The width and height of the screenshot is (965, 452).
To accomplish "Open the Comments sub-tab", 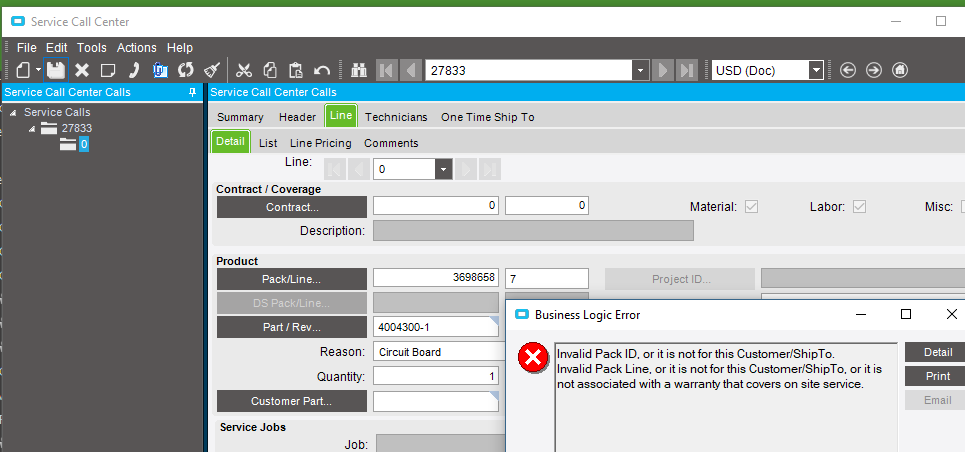I will coord(391,143).
